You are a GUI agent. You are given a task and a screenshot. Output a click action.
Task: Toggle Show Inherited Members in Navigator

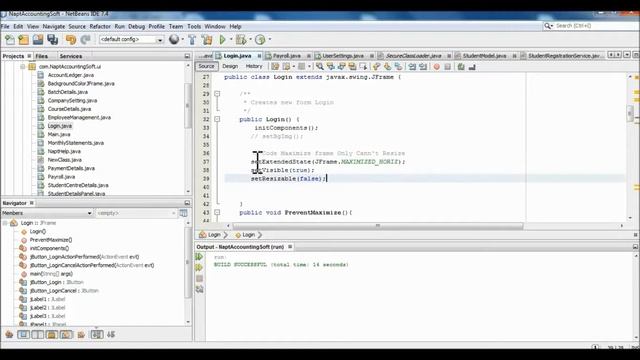tap(9, 335)
